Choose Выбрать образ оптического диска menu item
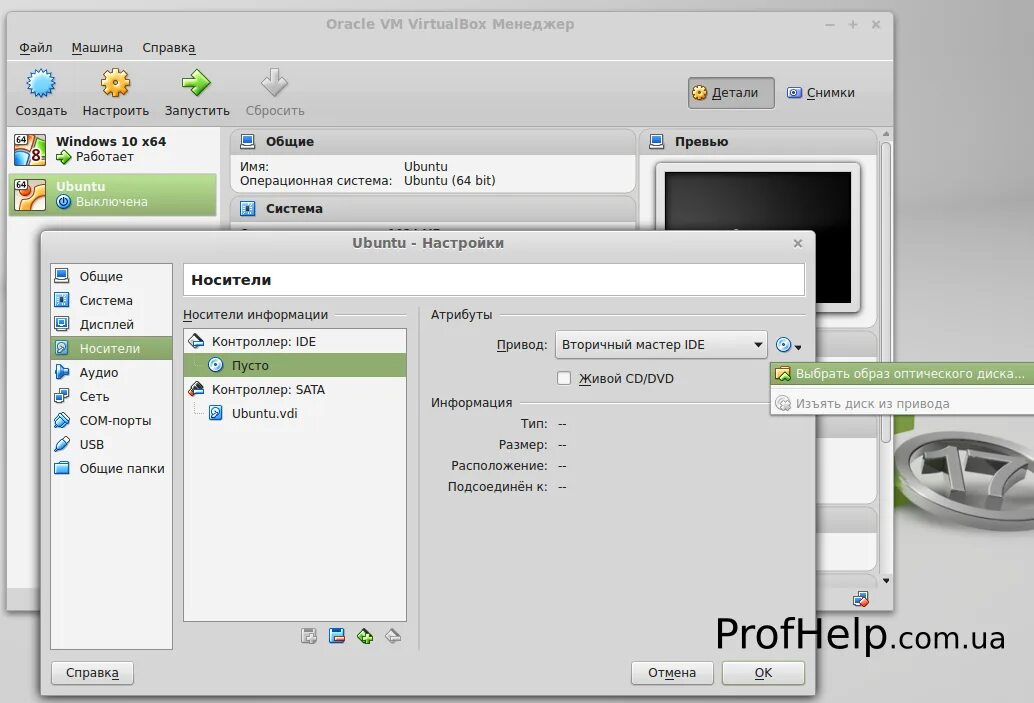 pos(901,374)
